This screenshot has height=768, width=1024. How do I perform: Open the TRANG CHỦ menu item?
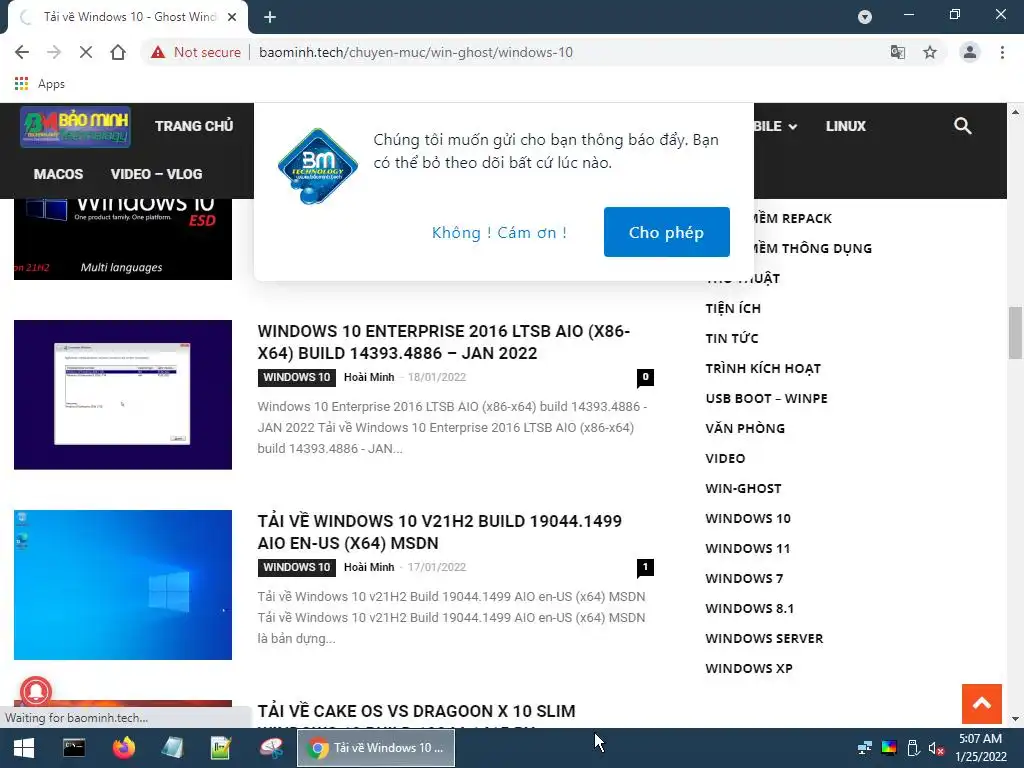click(x=194, y=126)
